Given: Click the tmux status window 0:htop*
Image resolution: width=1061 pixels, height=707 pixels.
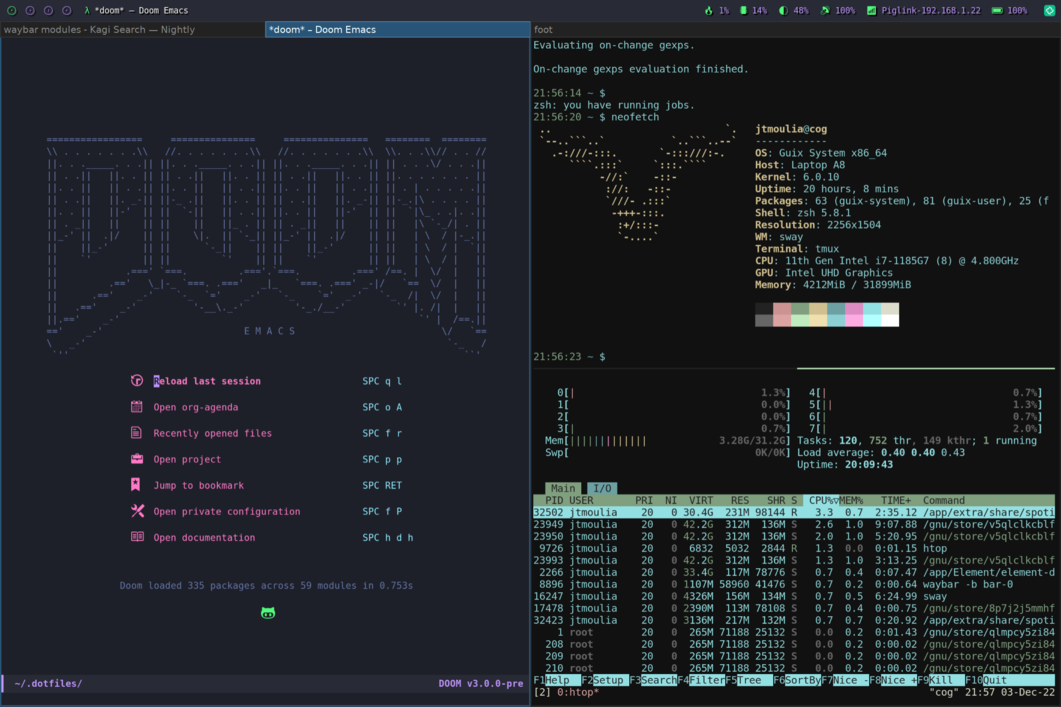Looking at the screenshot, I should coord(577,692).
